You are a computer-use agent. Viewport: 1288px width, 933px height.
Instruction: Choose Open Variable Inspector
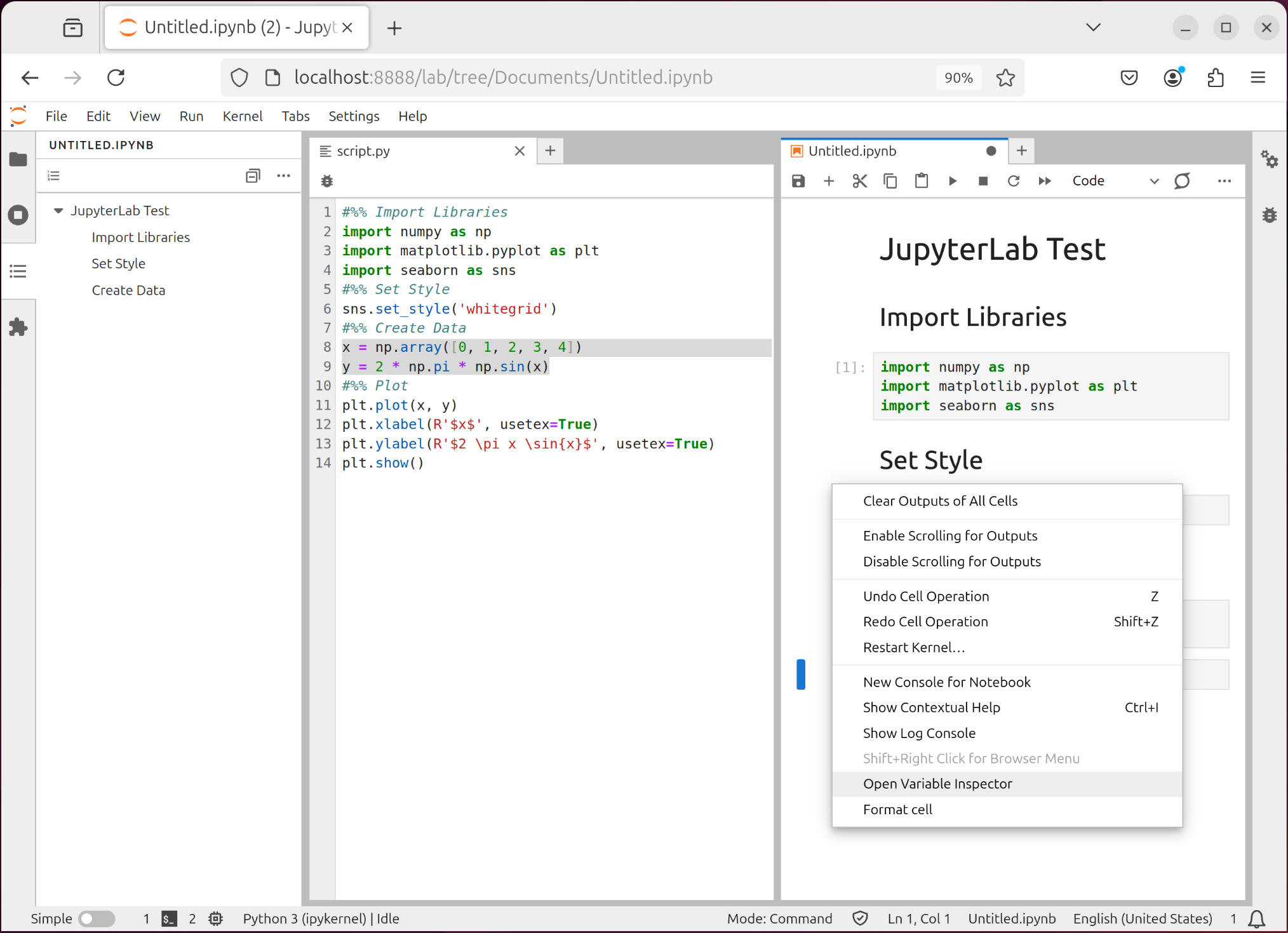[x=1007, y=784]
